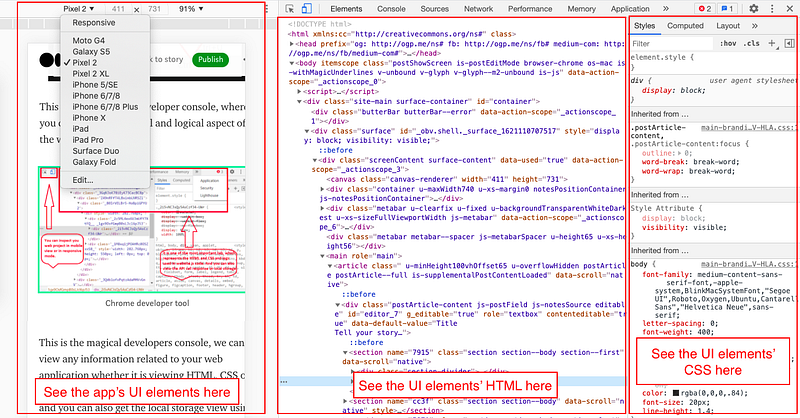Open main-brandi stylesheet link beside body rule
Screen dimensions: 800x418
(x=748, y=264)
